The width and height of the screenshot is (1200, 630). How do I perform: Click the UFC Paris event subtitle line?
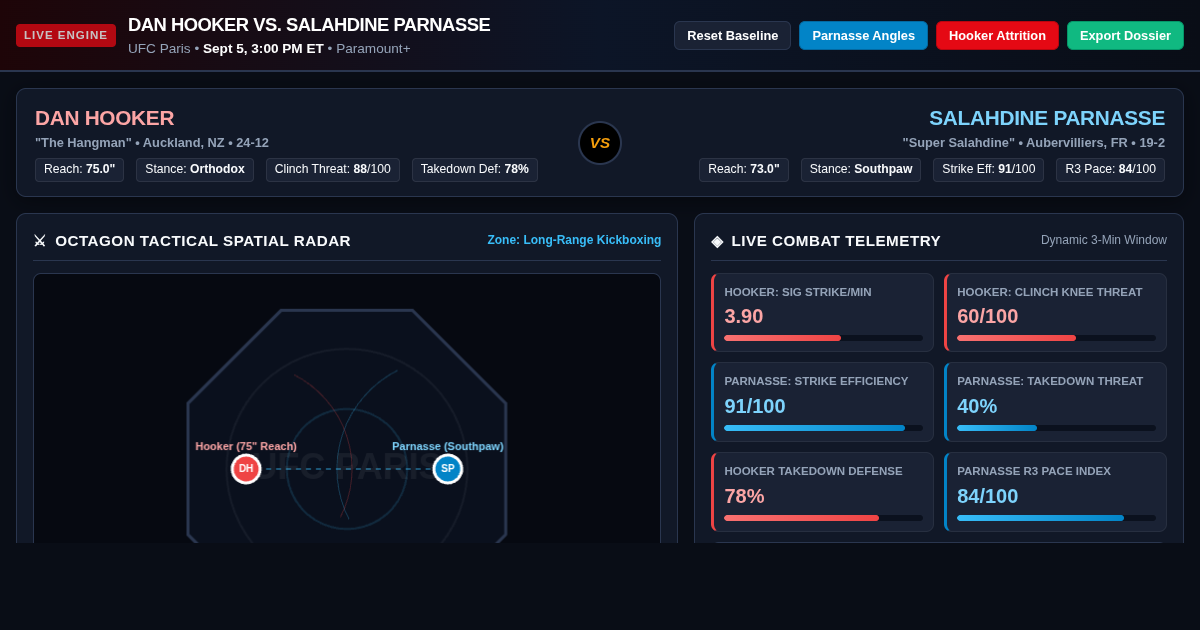tap(269, 49)
